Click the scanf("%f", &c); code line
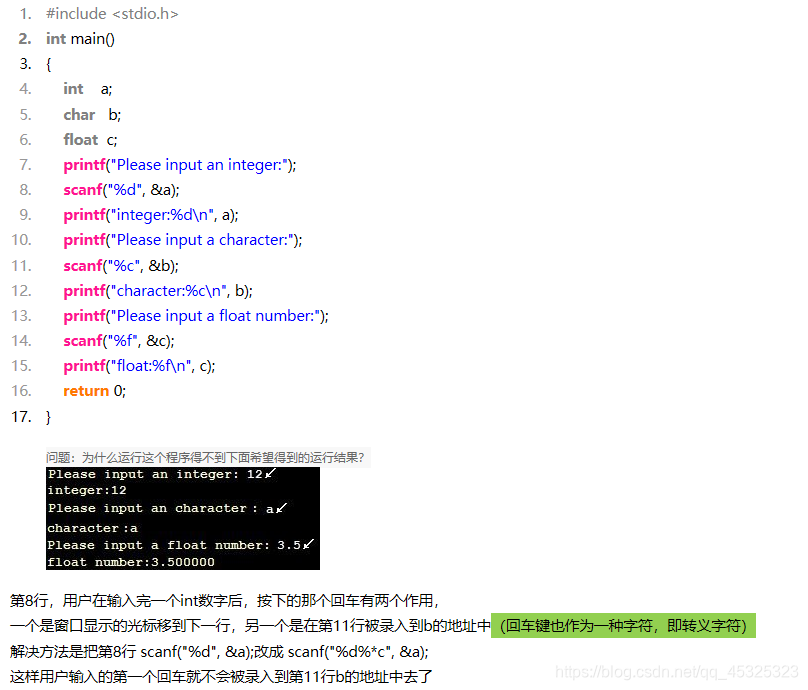Screen dimensions: 808x690 tap(119, 341)
